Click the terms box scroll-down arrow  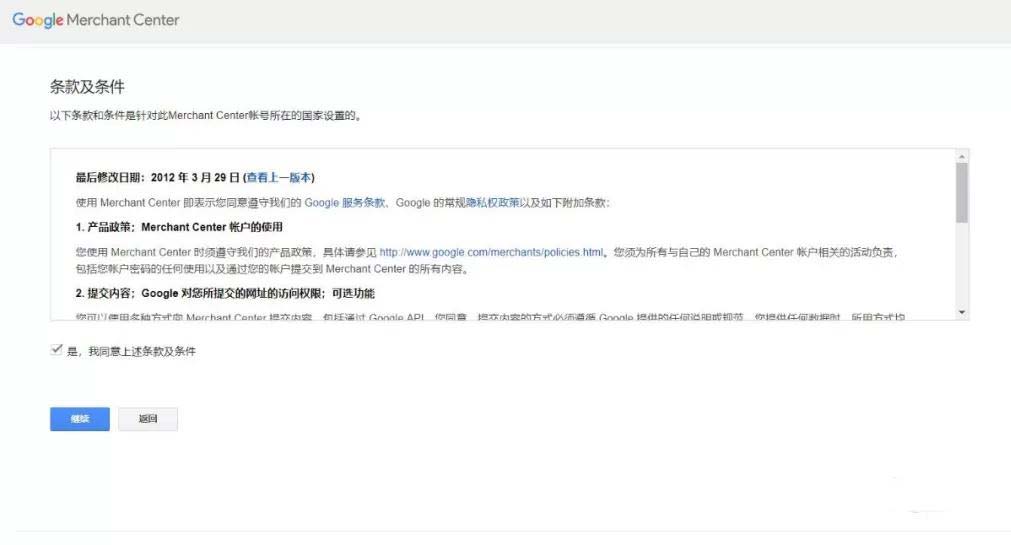click(961, 312)
